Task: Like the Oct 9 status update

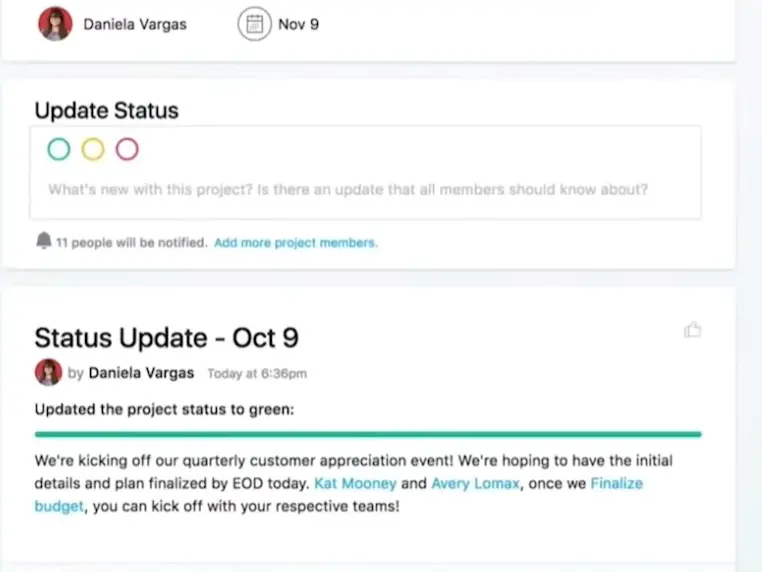Action: click(x=692, y=330)
